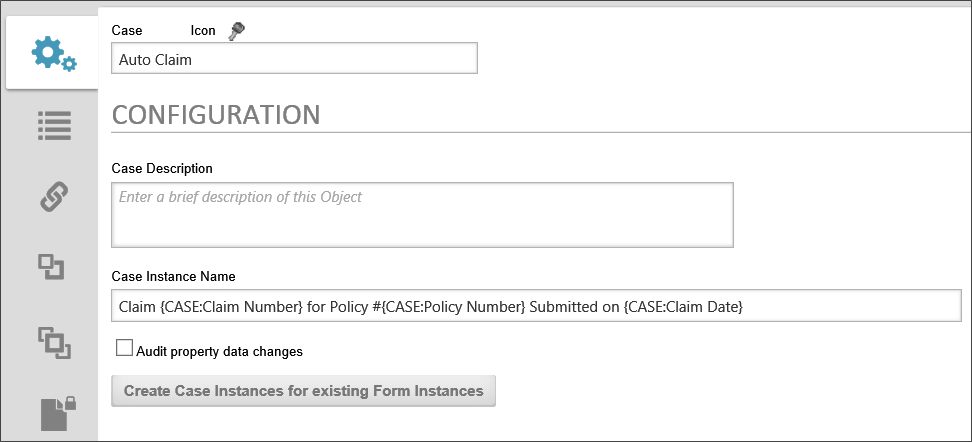Focus the Case Description text area
The width and height of the screenshot is (972, 442).
click(x=422, y=214)
